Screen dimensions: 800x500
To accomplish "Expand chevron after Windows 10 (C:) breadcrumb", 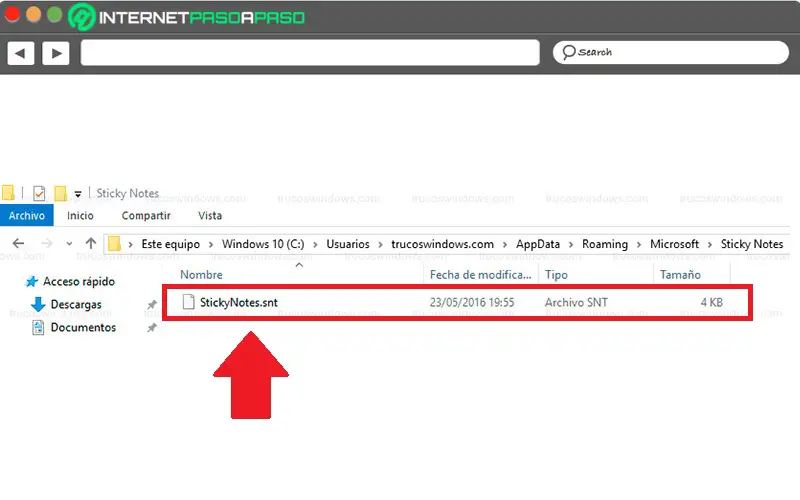I will [315, 245].
